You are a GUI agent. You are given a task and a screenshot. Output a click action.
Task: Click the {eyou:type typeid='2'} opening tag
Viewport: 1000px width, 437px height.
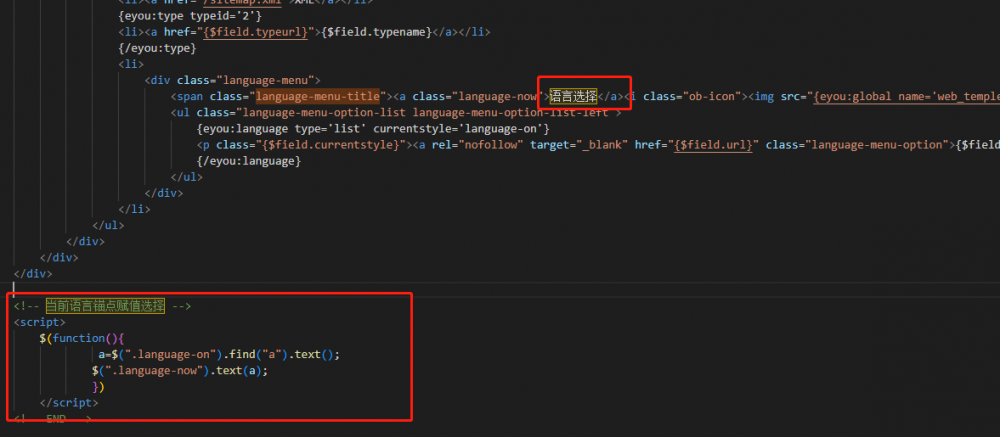pos(190,15)
